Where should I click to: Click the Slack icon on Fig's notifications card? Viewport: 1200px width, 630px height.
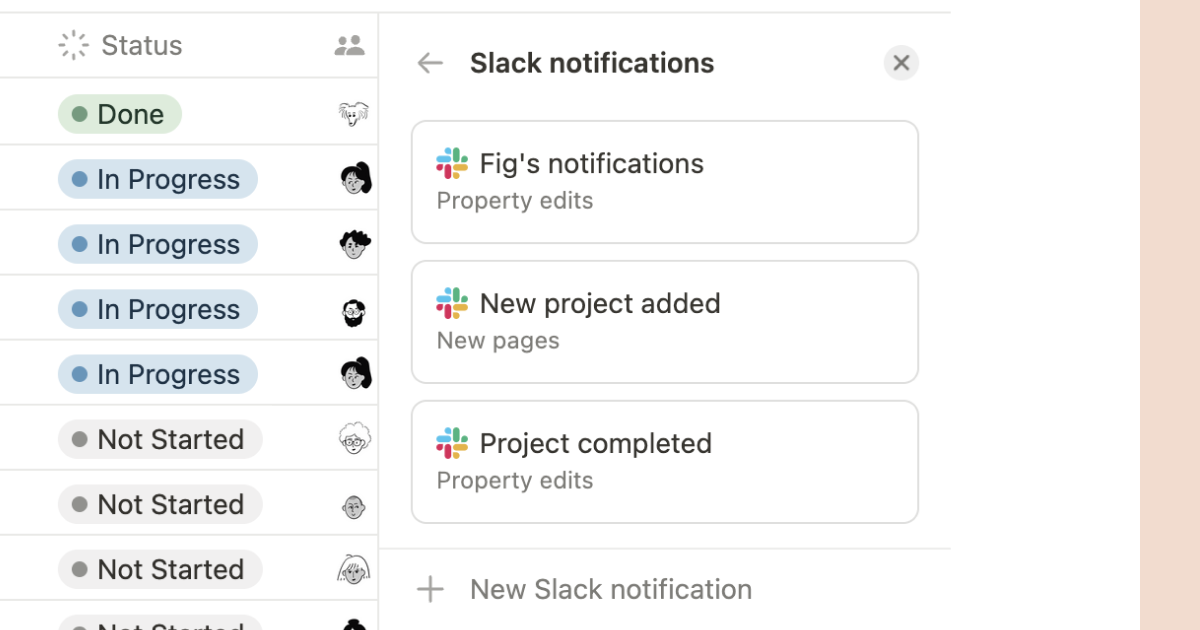451,163
